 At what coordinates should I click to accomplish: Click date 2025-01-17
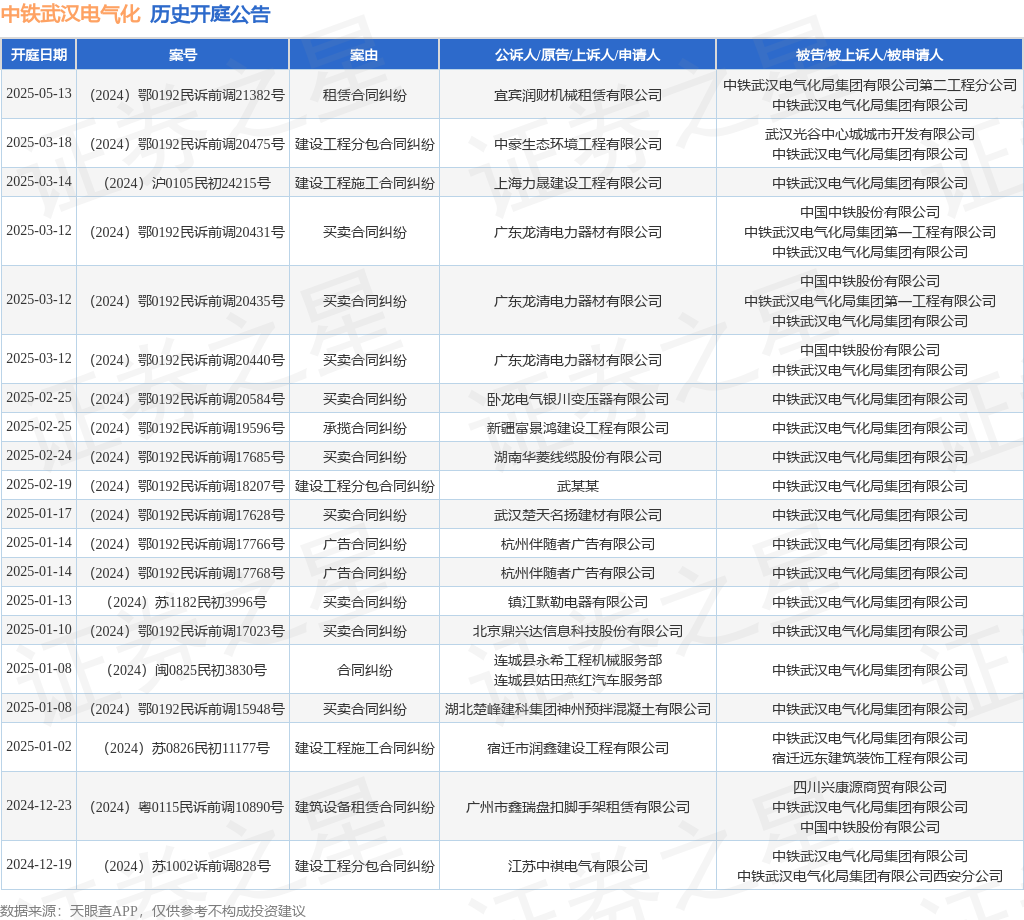pyautogui.click(x=39, y=514)
